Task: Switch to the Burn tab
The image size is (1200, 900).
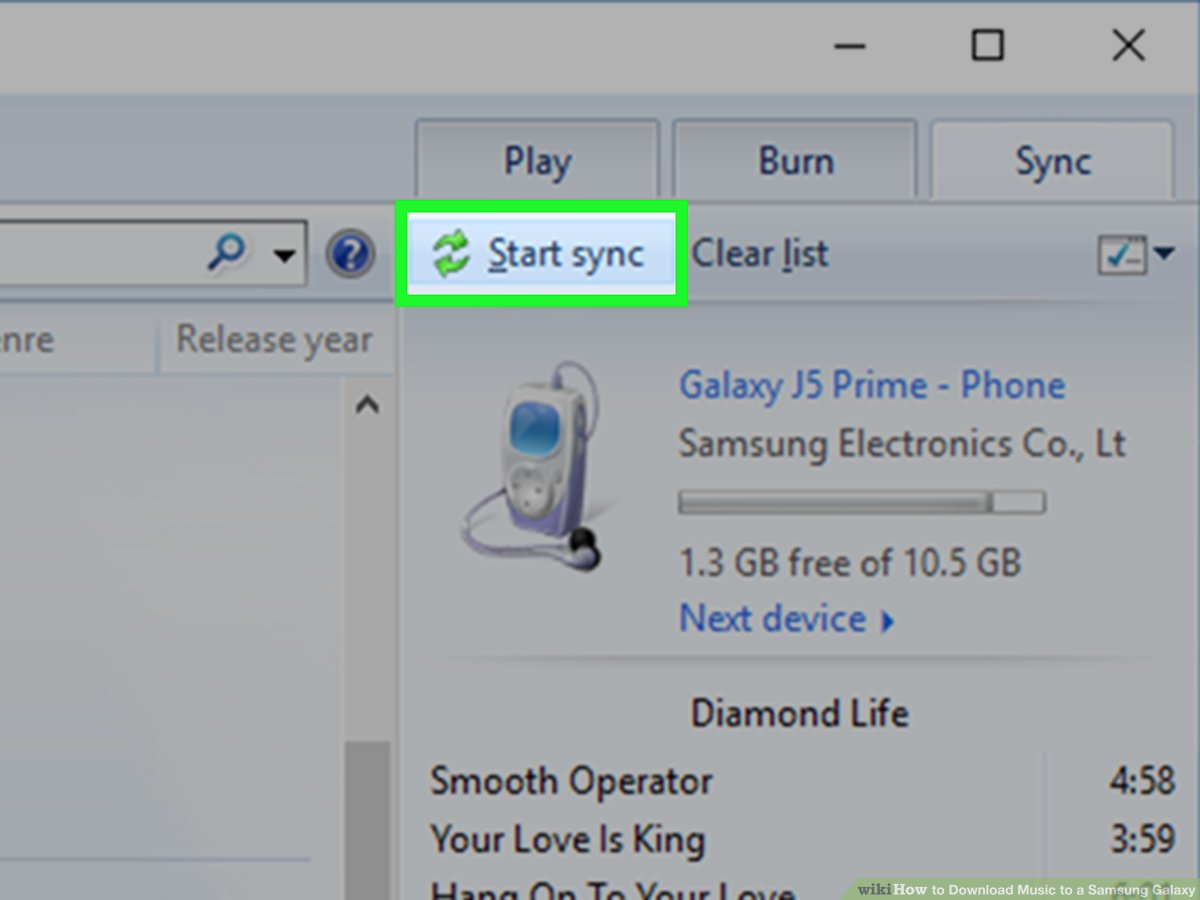Action: pyautogui.click(x=795, y=161)
